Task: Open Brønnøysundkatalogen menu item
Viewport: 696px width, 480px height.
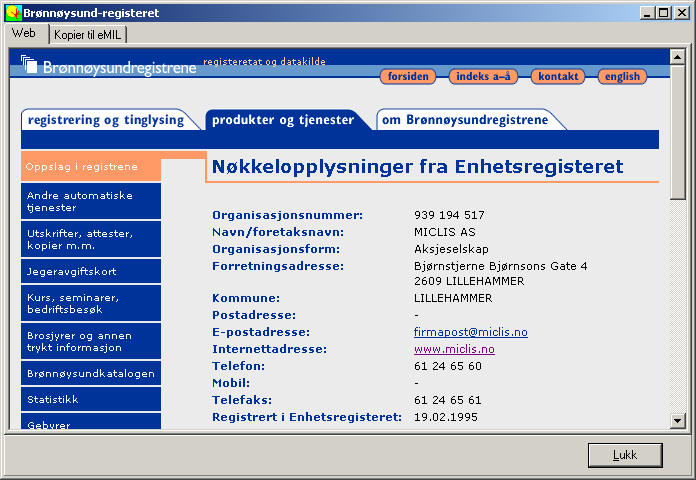Action: pyautogui.click(x=91, y=373)
